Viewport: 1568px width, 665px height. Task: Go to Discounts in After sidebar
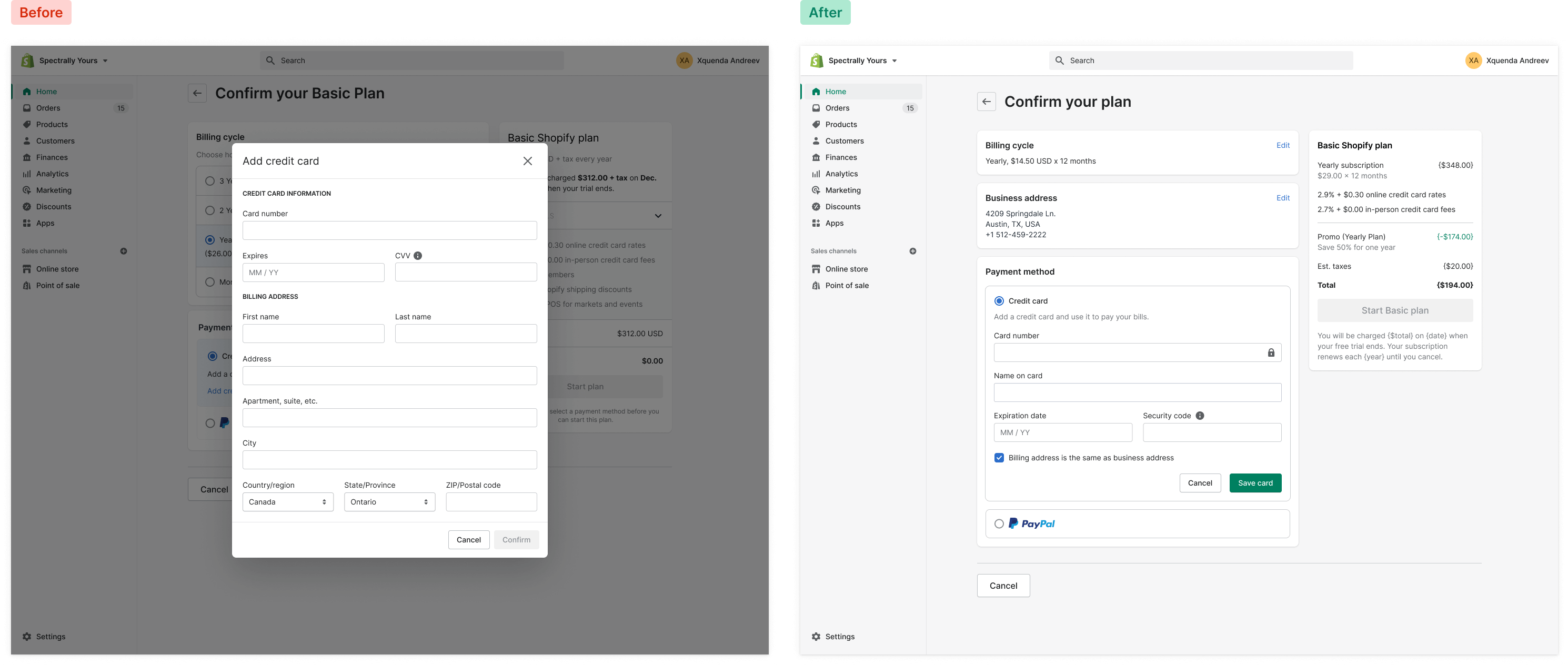click(x=842, y=207)
